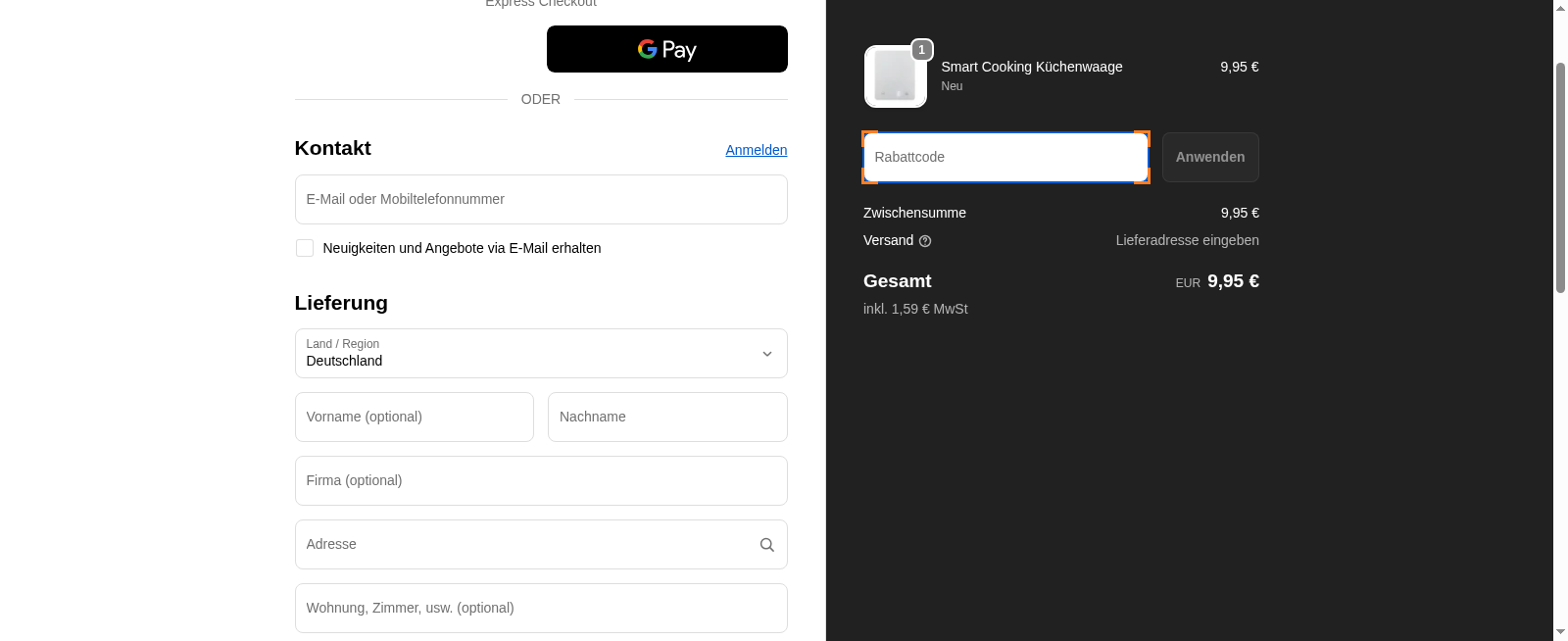1568x641 pixels.
Task: Click the quantity badge on product image
Action: tap(921, 50)
